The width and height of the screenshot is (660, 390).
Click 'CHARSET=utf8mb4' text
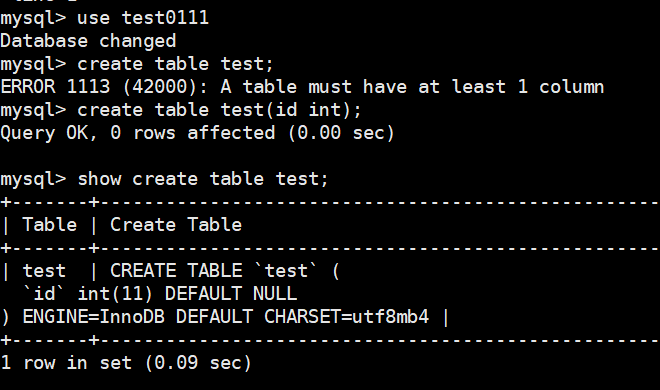346,317
